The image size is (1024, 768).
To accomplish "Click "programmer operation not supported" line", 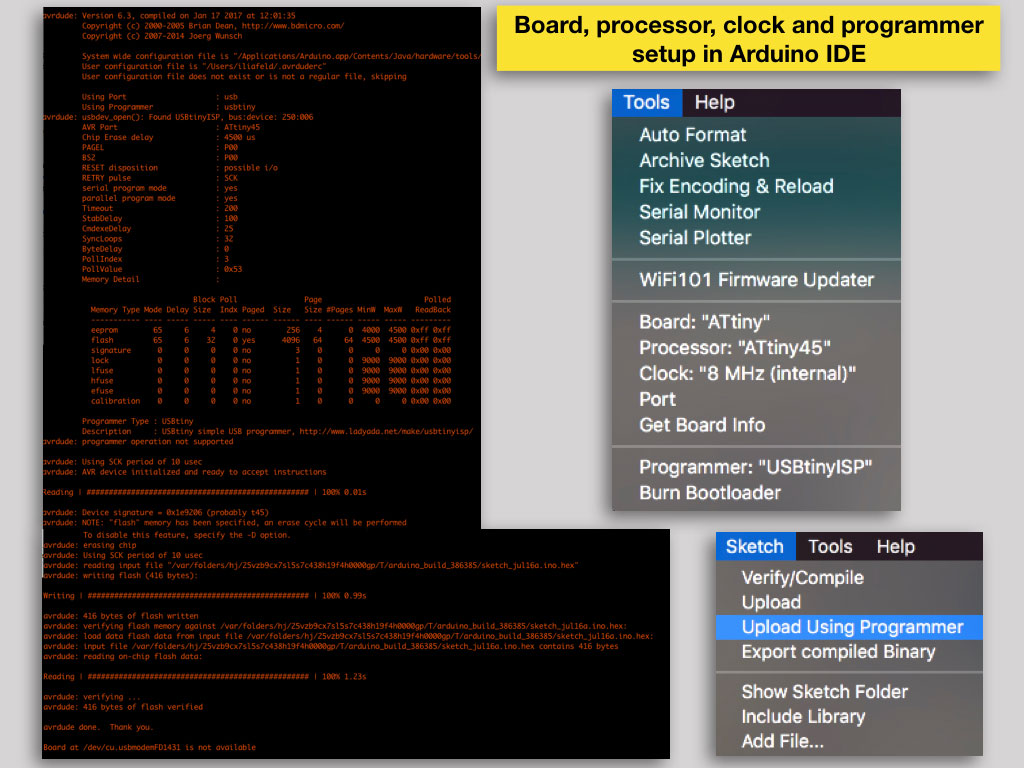I will (x=138, y=442).
